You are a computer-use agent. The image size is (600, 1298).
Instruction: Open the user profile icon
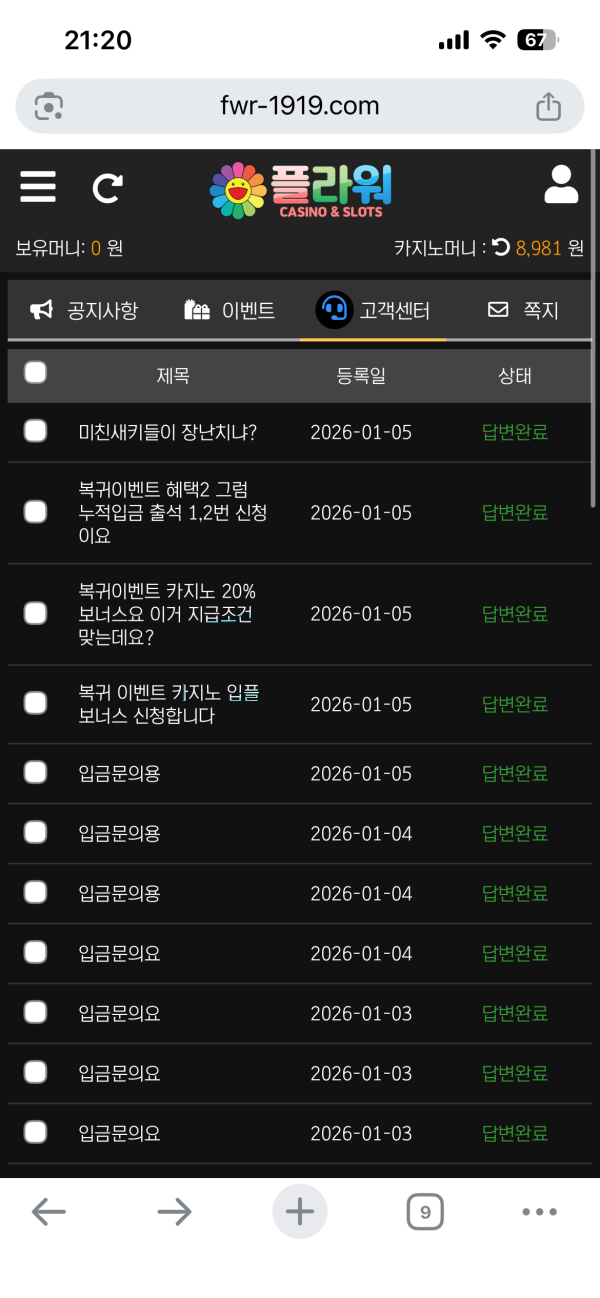[x=561, y=187]
